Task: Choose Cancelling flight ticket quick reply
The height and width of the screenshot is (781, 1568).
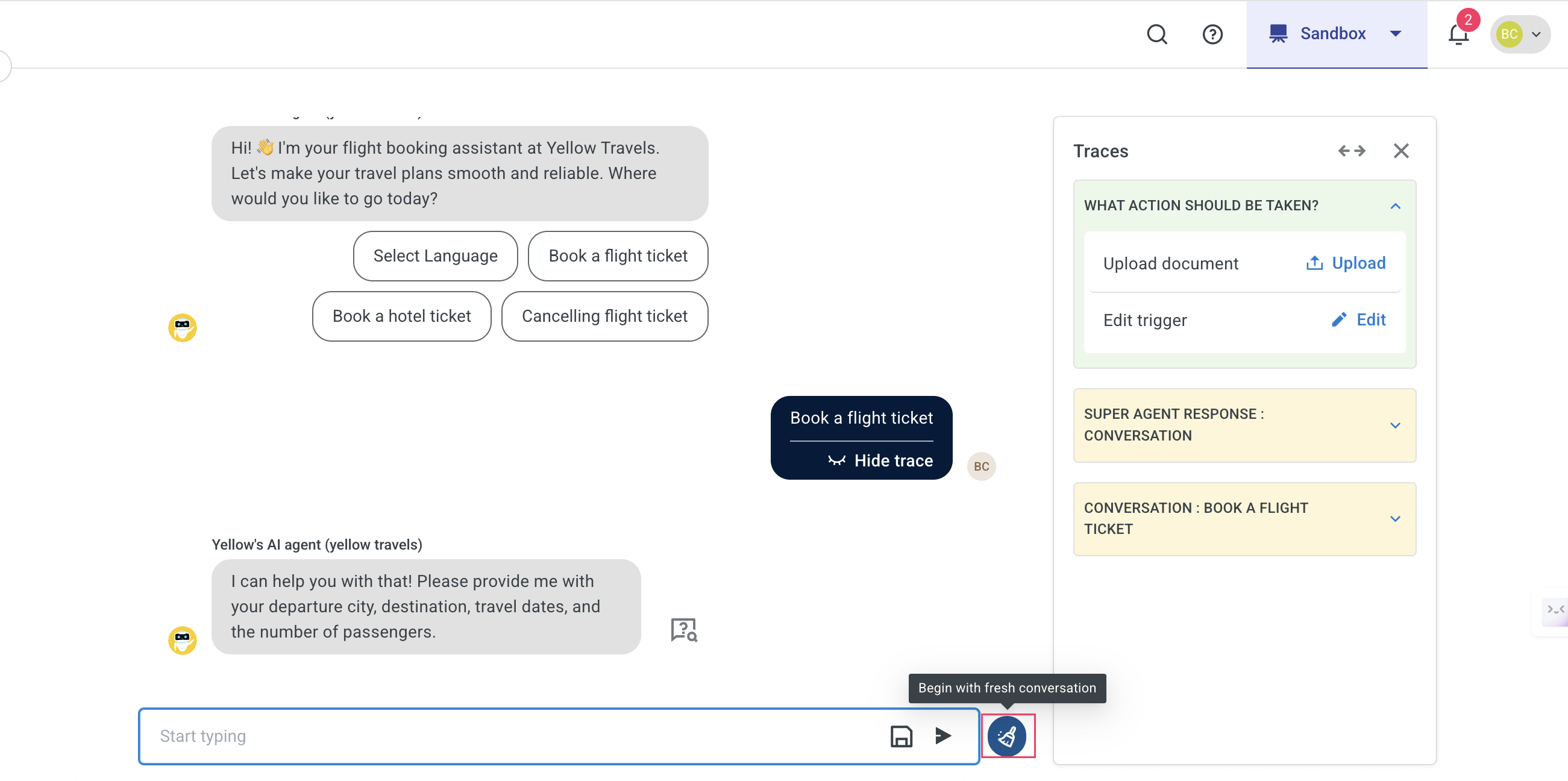Action: 604,316
